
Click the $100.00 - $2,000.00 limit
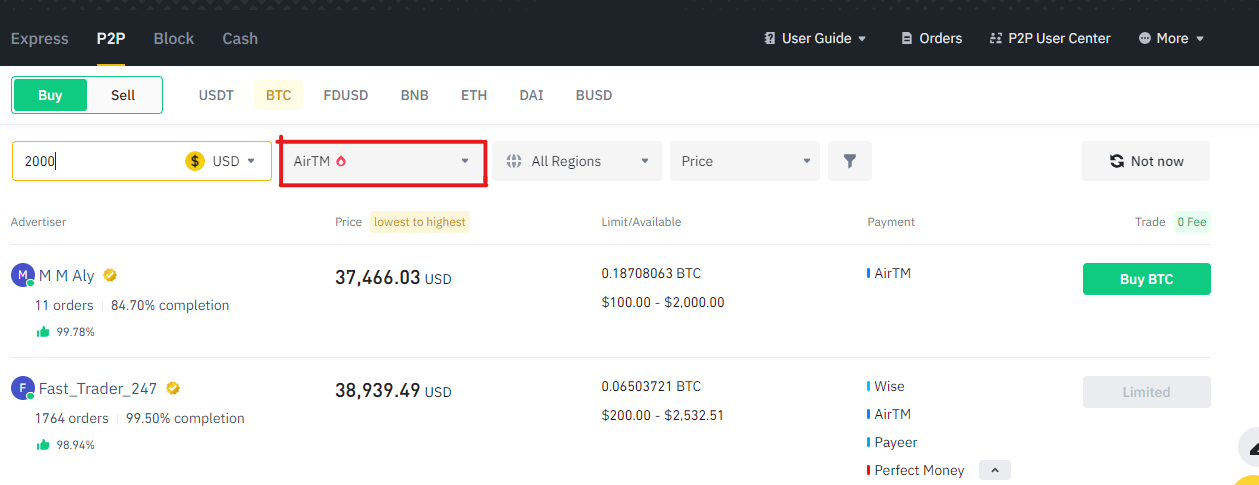(663, 302)
